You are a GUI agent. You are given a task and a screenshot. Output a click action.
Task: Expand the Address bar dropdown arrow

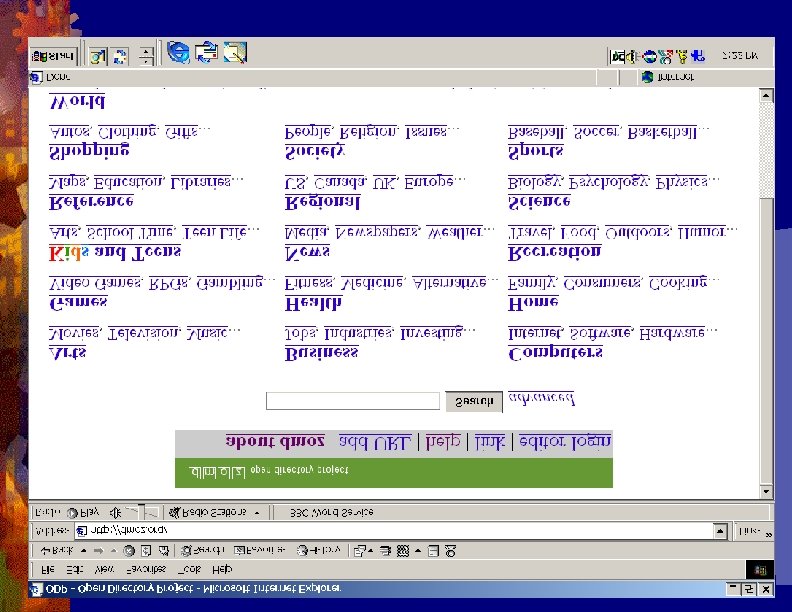(720, 531)
